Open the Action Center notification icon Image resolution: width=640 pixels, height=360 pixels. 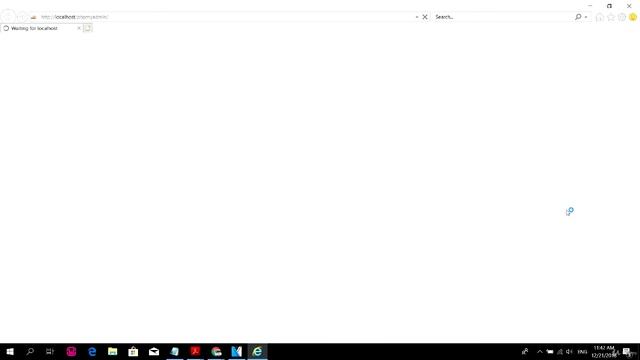[627, 351]
